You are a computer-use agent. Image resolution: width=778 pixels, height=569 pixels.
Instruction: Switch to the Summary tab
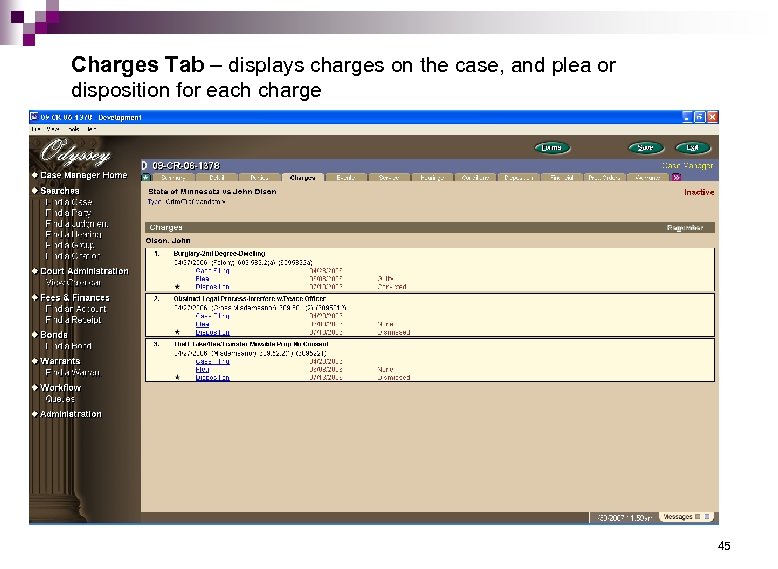click(173, 177)
